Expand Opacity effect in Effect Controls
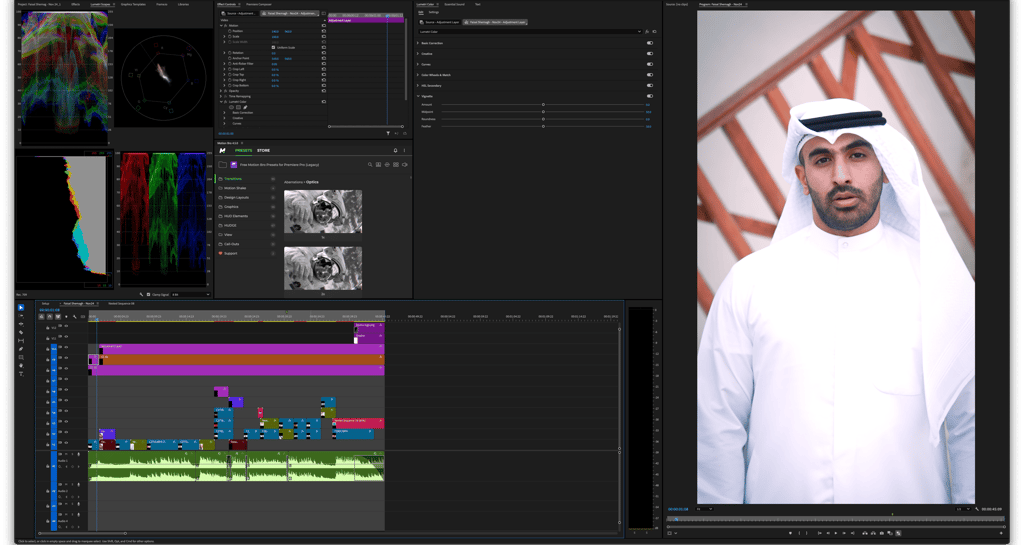The height and width of the screenshot is (545, 1024). coord(221,91)
